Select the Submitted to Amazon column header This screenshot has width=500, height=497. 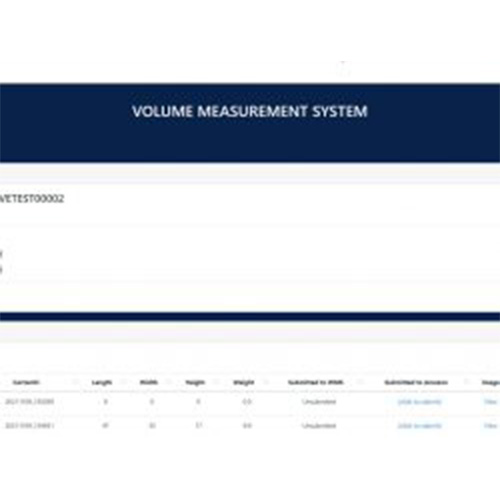pos(416,382)
